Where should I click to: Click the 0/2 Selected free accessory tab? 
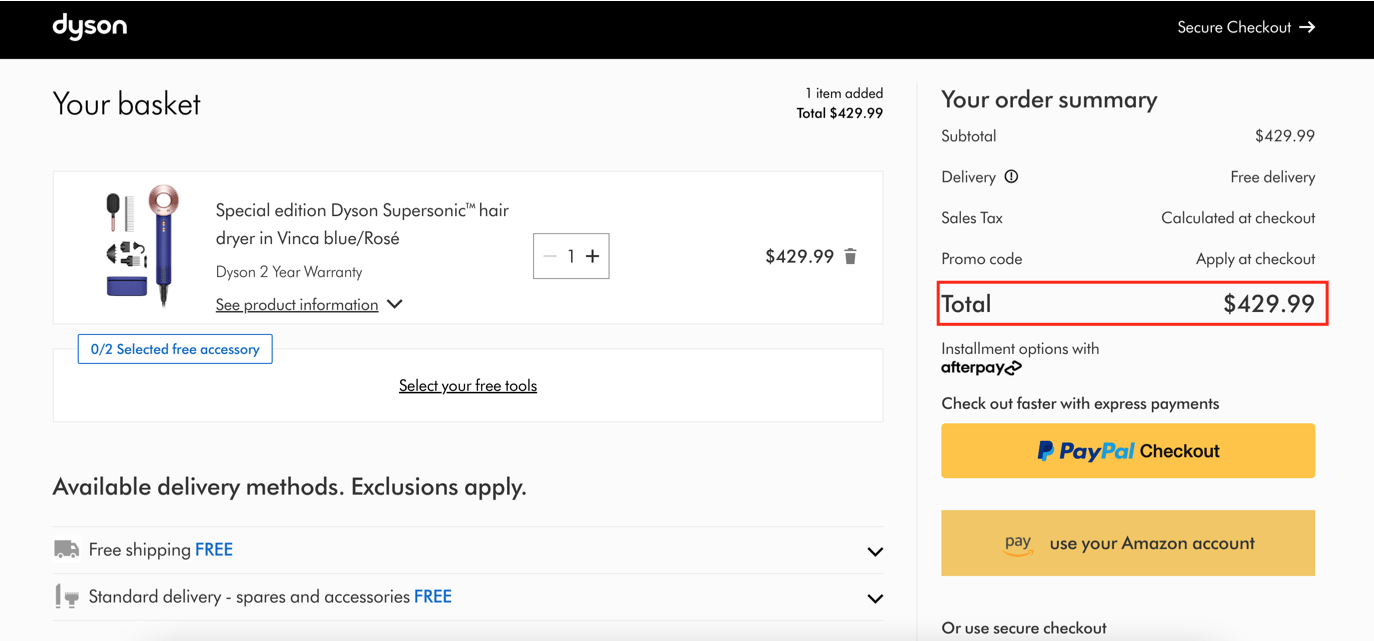175,349
